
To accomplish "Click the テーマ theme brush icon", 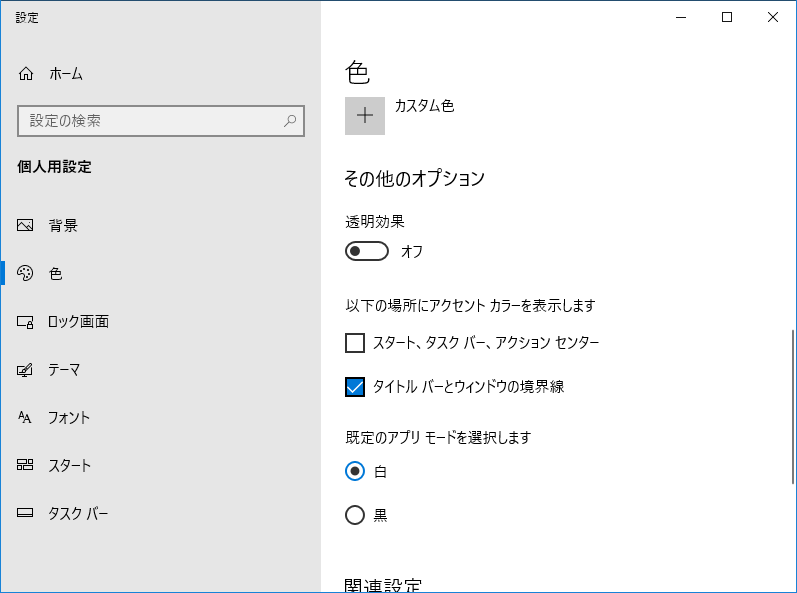I will 25,369.
